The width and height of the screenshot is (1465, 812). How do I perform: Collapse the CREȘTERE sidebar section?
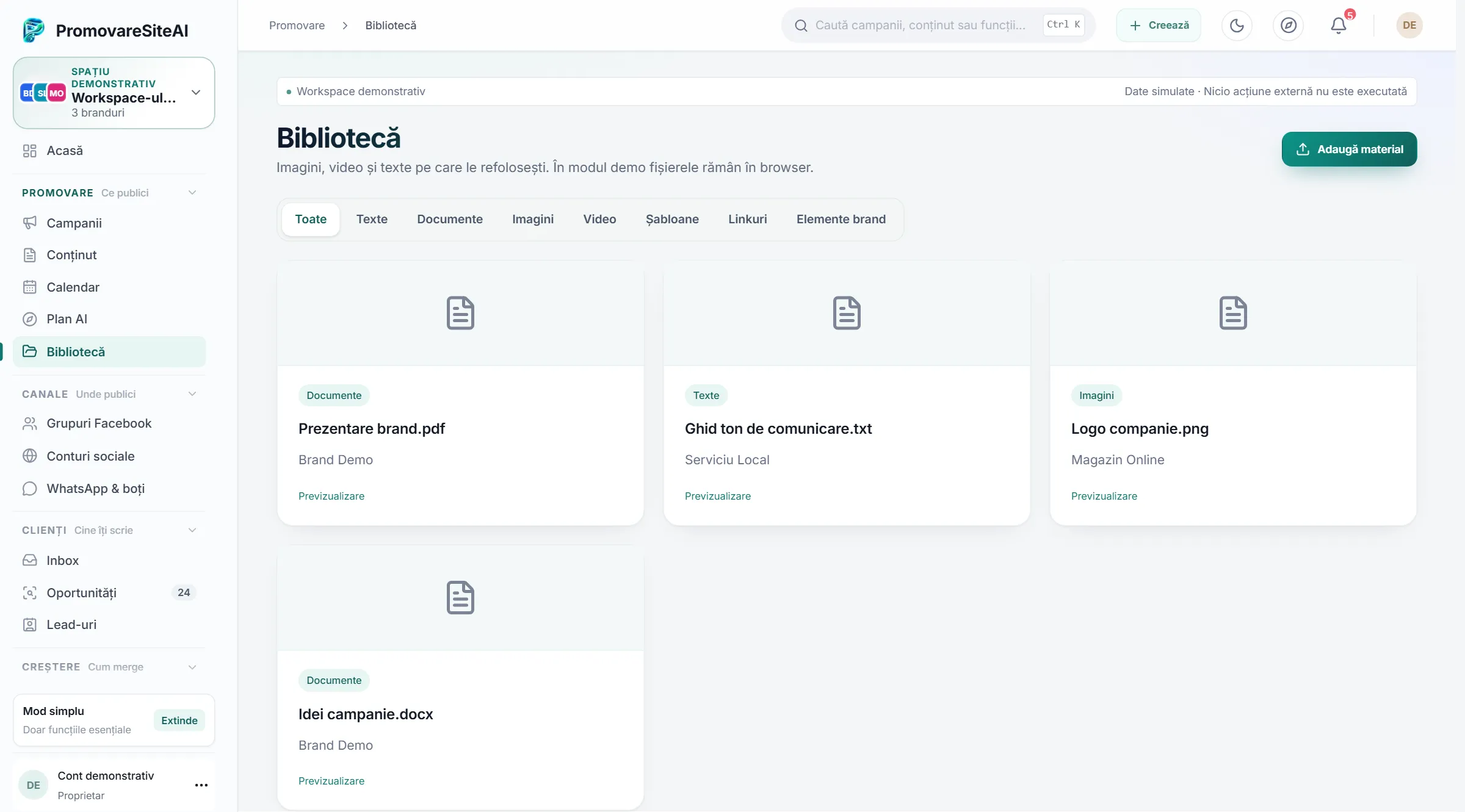(192, 667)
